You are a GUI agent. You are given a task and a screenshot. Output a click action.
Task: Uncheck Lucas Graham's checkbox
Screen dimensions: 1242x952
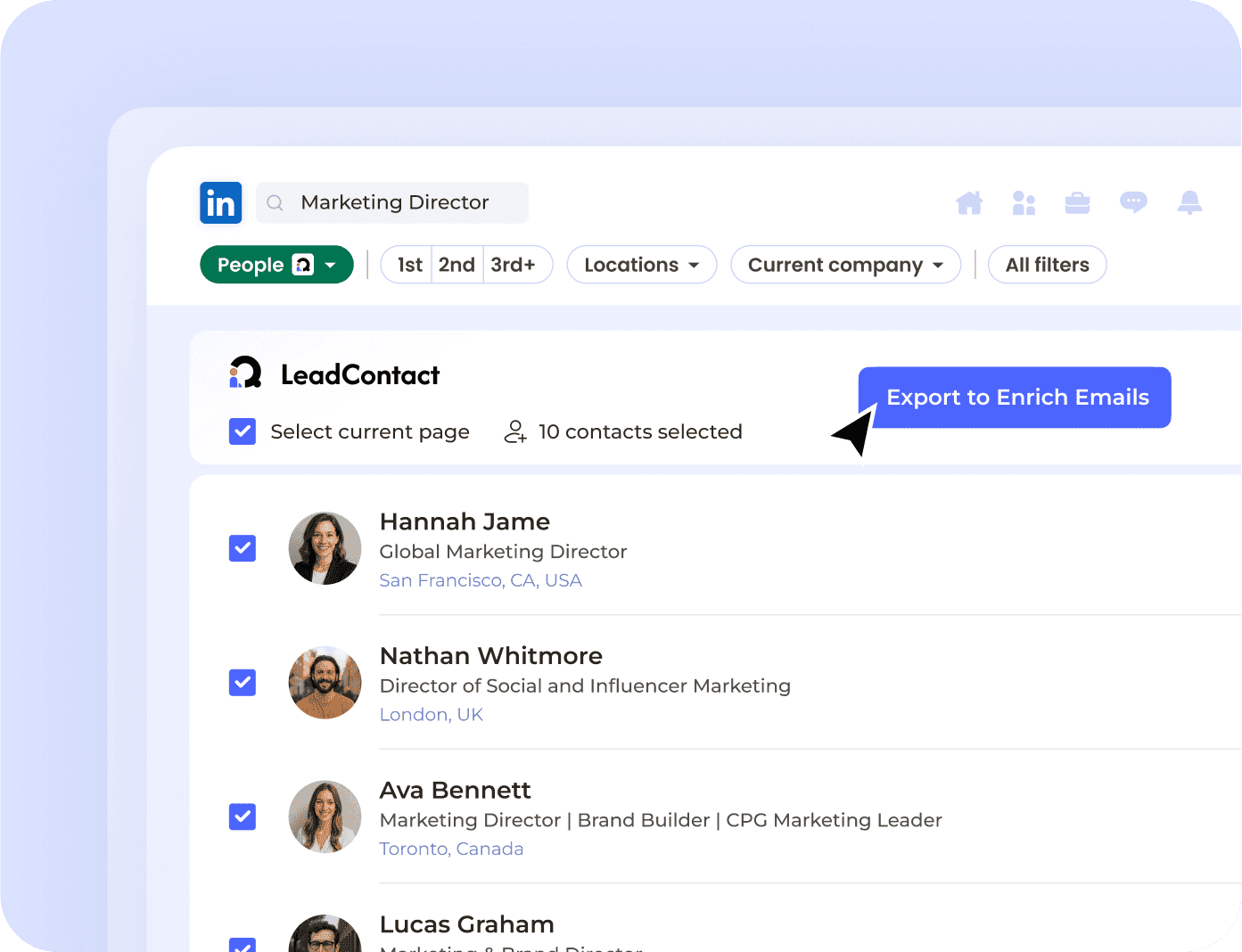(x=243, y=945)
